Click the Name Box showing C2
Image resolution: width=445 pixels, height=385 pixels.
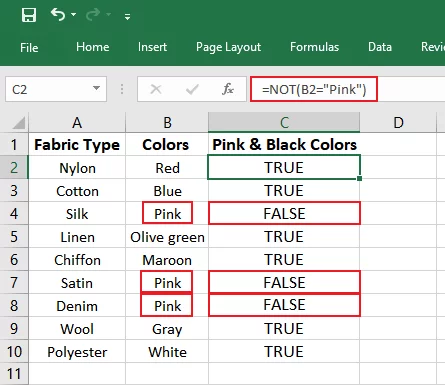pyautogui.click(x=56, y=89)
